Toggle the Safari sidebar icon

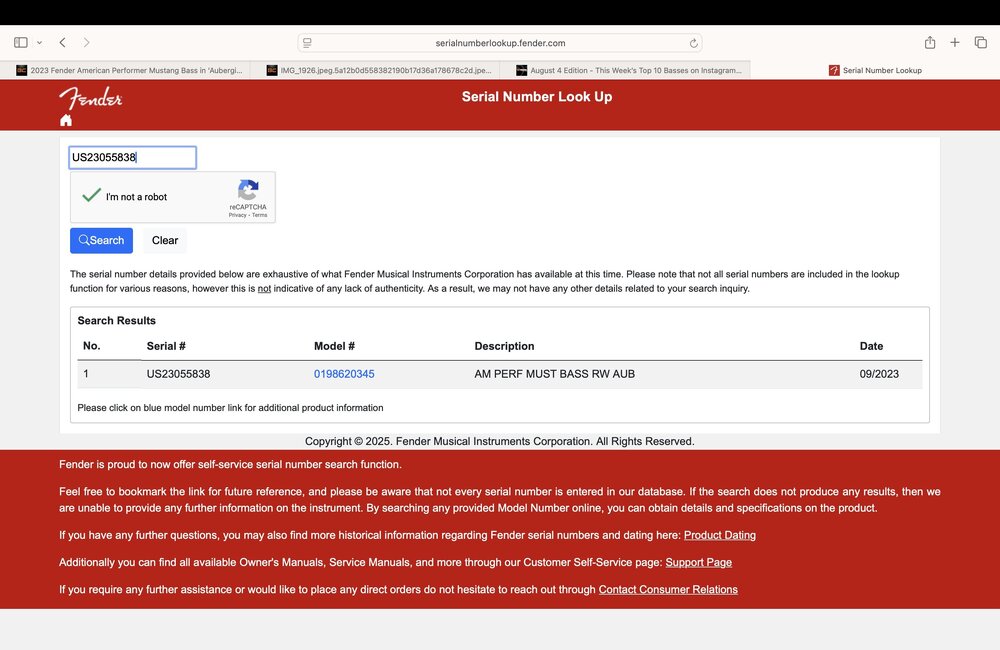pyautogui.click(x=20, y=43)
